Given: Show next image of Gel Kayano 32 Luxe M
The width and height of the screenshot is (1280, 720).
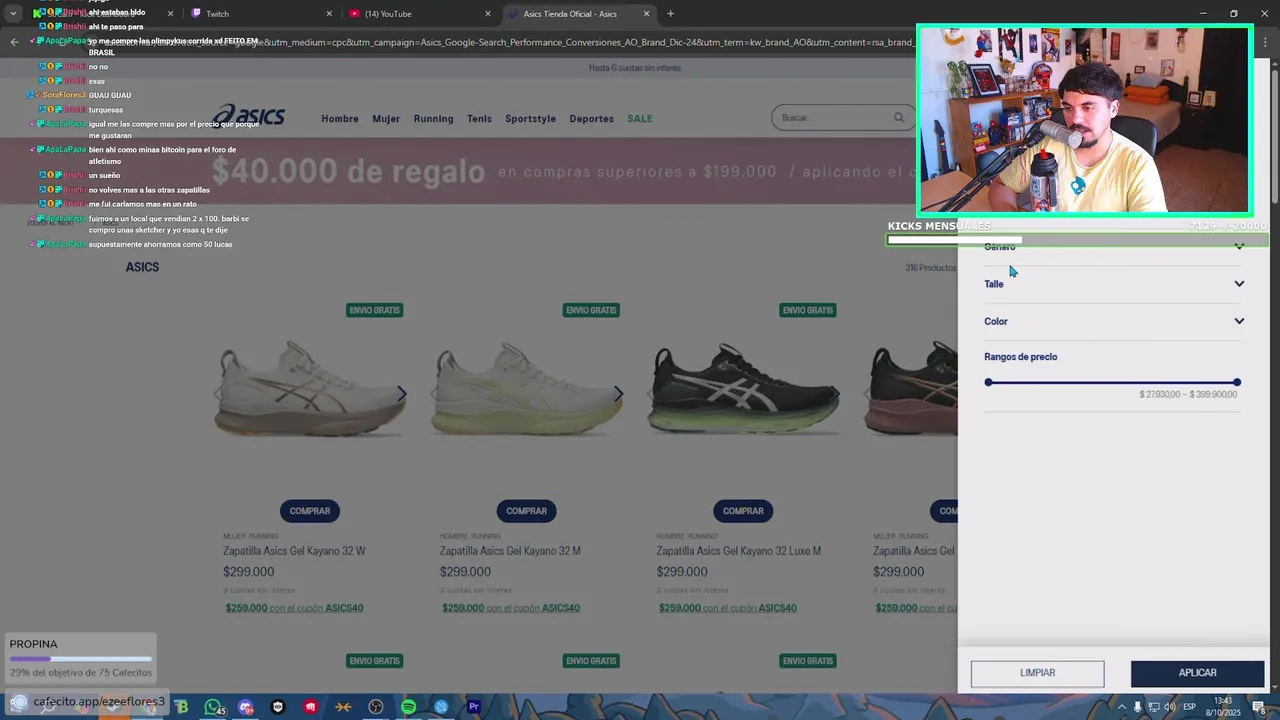Looking at the screenshot, I should click(x=835, y=394).
